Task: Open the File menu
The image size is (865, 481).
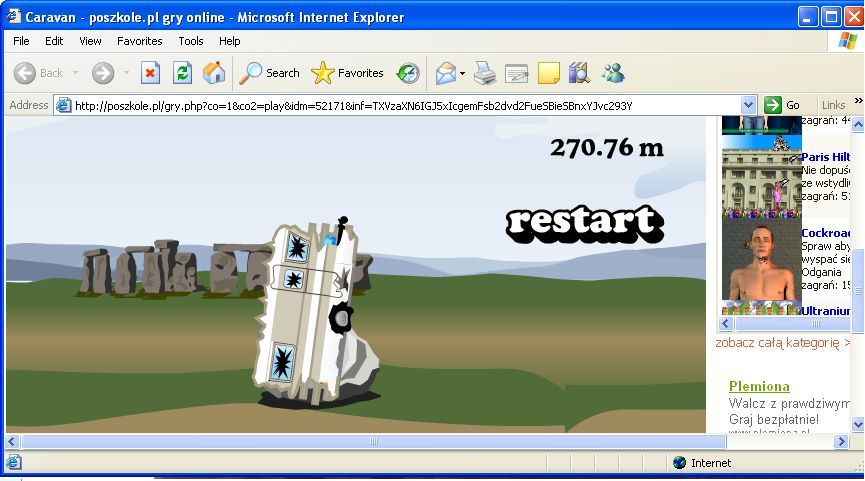Action: [21, 41]
